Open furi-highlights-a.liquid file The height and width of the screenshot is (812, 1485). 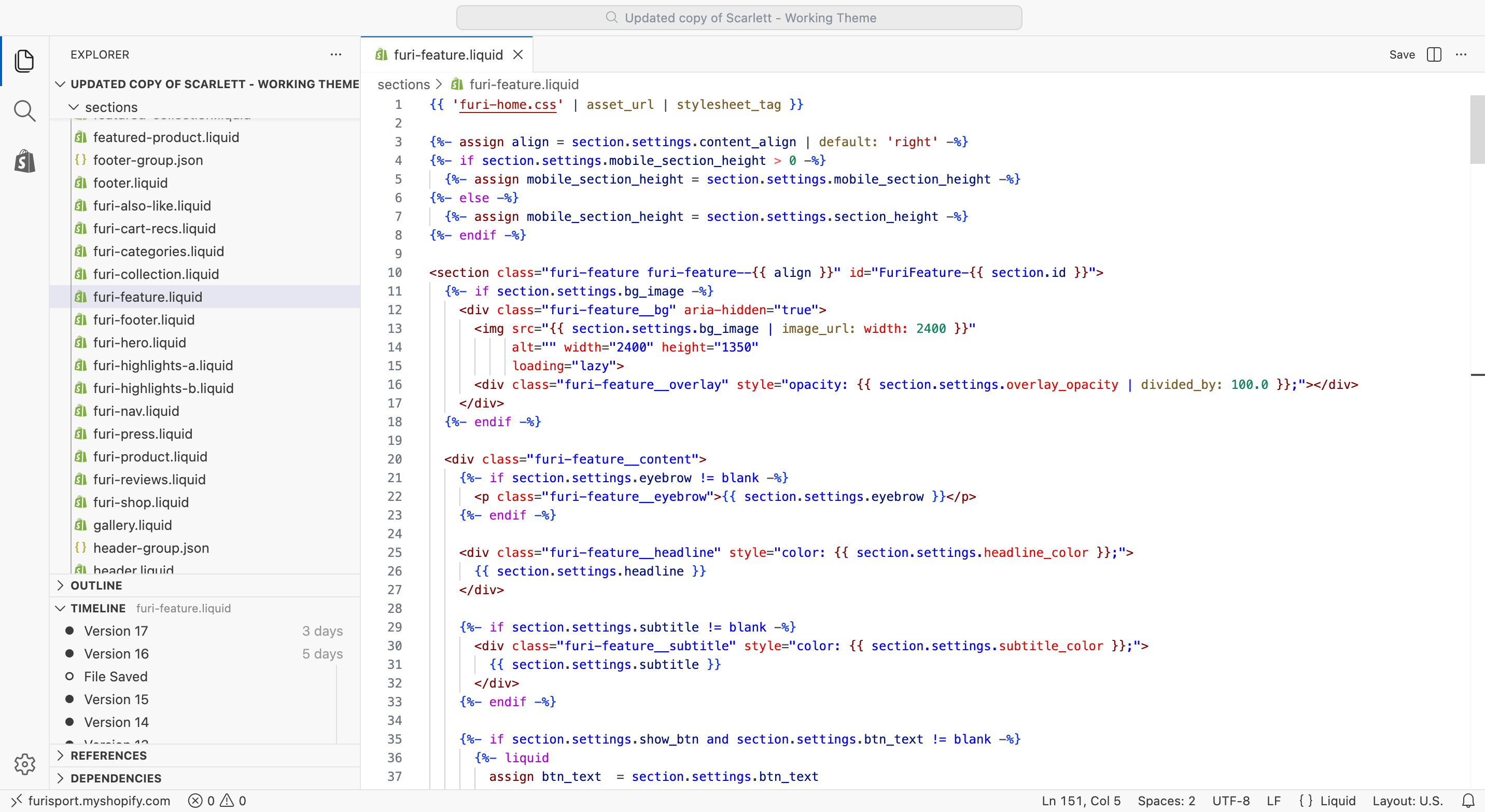click(205, 366)
